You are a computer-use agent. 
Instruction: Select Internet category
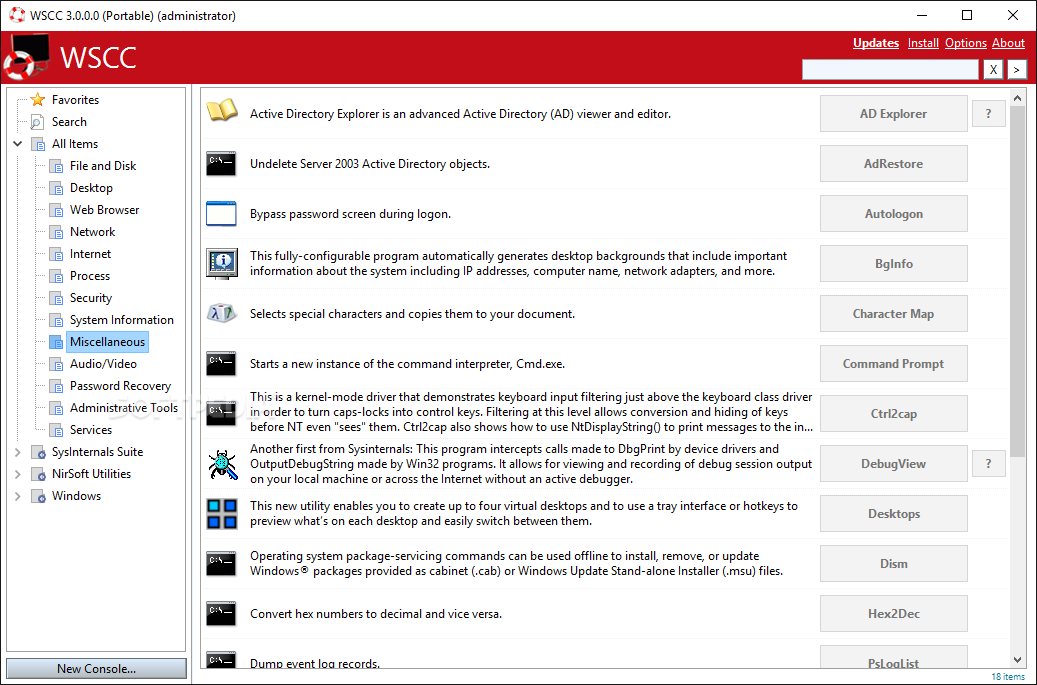coord(91,254)
